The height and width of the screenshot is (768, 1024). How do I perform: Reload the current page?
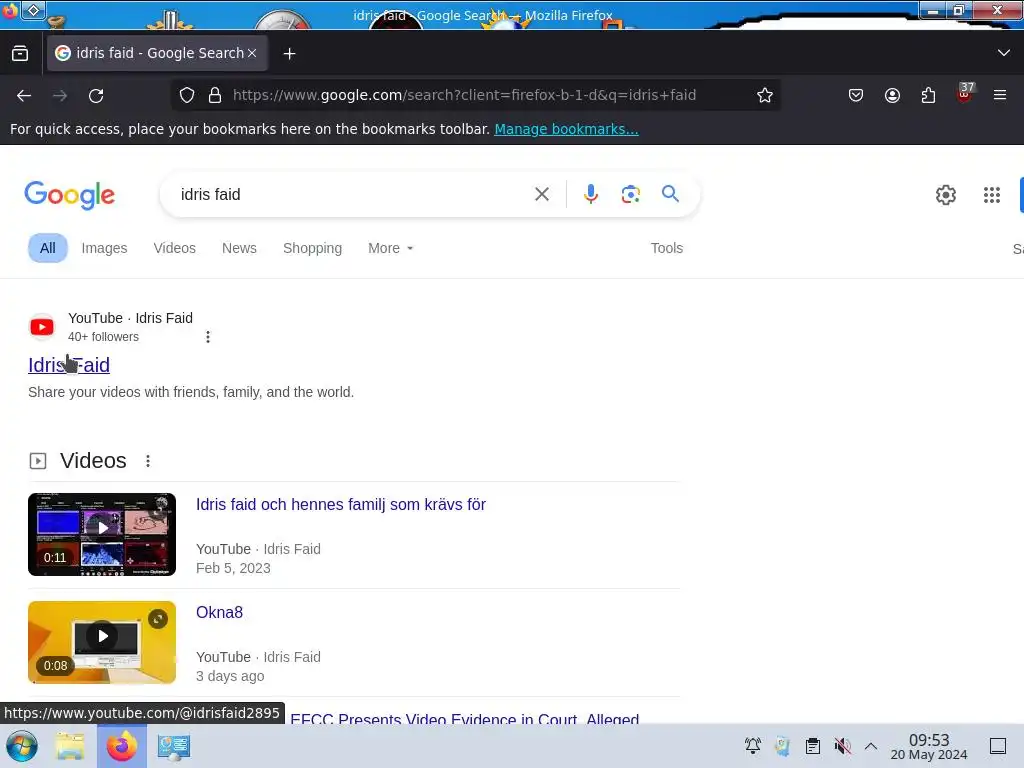(96, 96)
